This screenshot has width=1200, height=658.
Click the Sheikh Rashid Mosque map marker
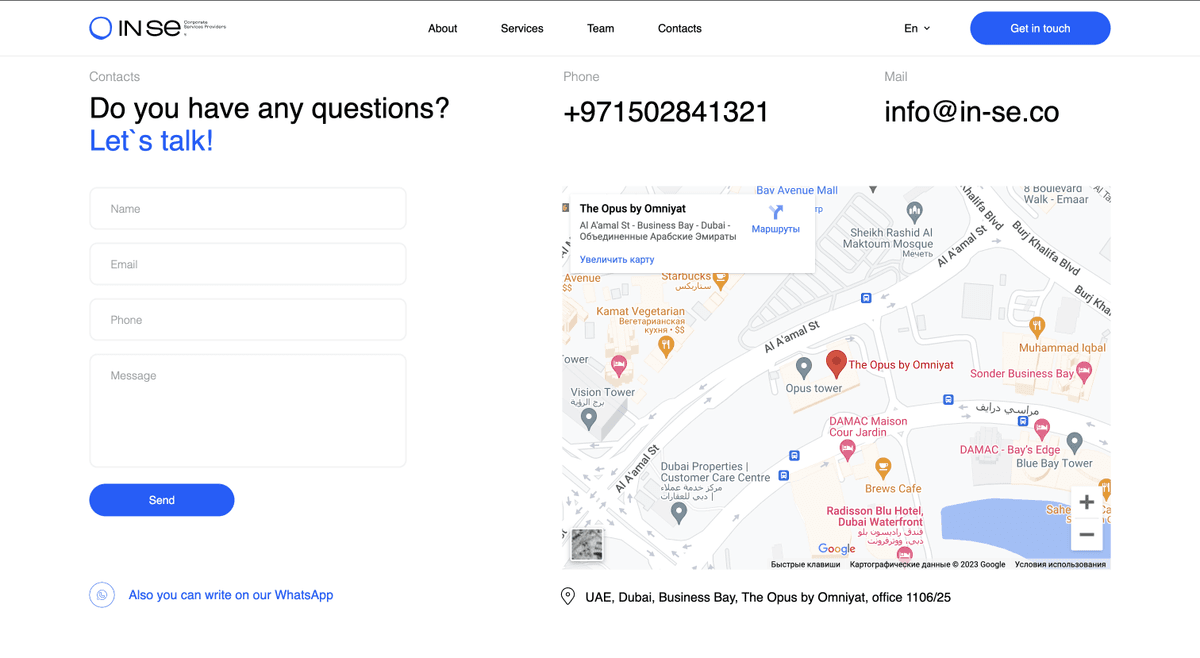(914, 211)
